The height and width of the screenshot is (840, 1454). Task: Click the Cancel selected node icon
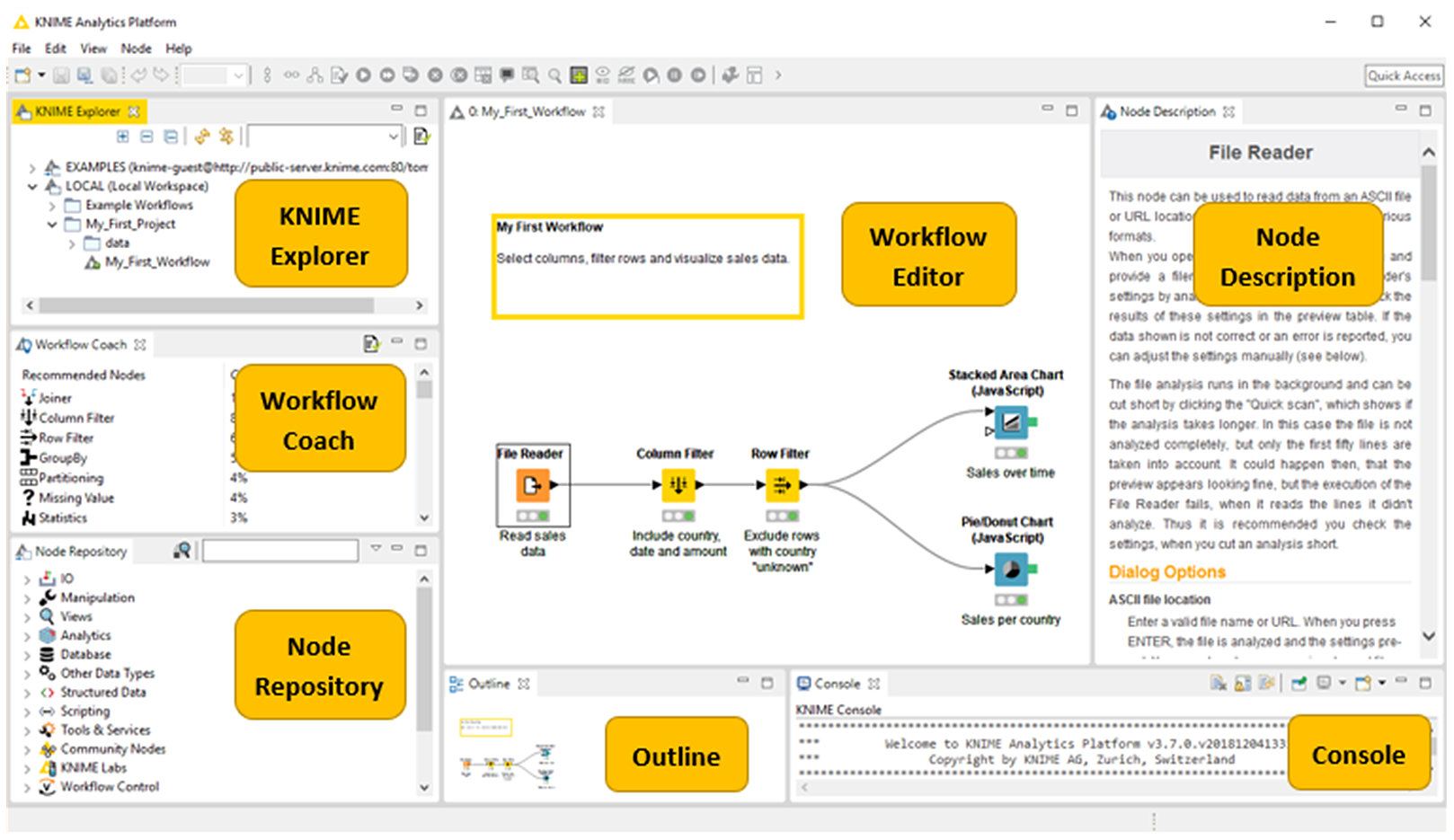435,75
